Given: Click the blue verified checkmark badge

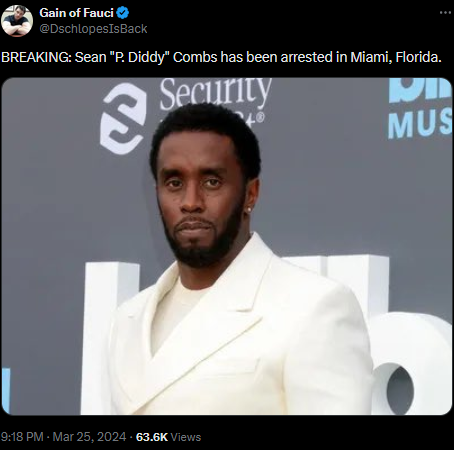Looking at the screenshot, I should tap(123, 13).
